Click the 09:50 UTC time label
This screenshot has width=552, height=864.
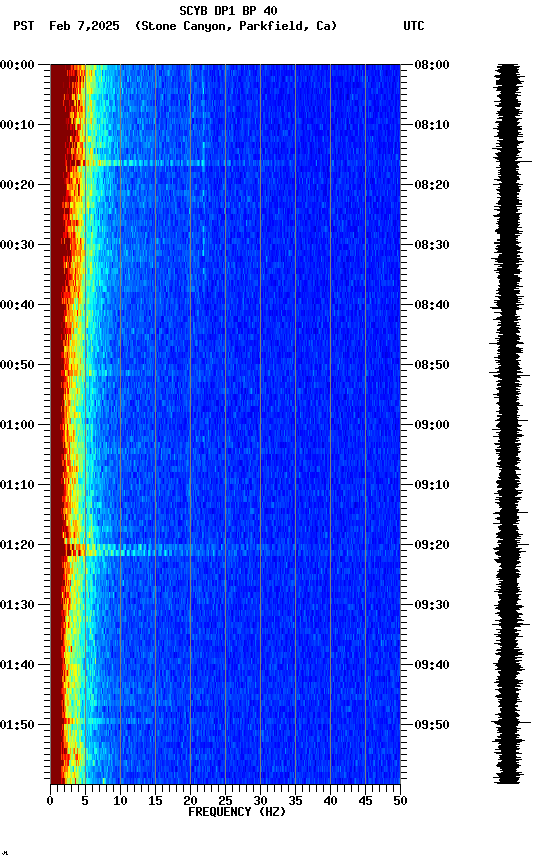[432, 725]
